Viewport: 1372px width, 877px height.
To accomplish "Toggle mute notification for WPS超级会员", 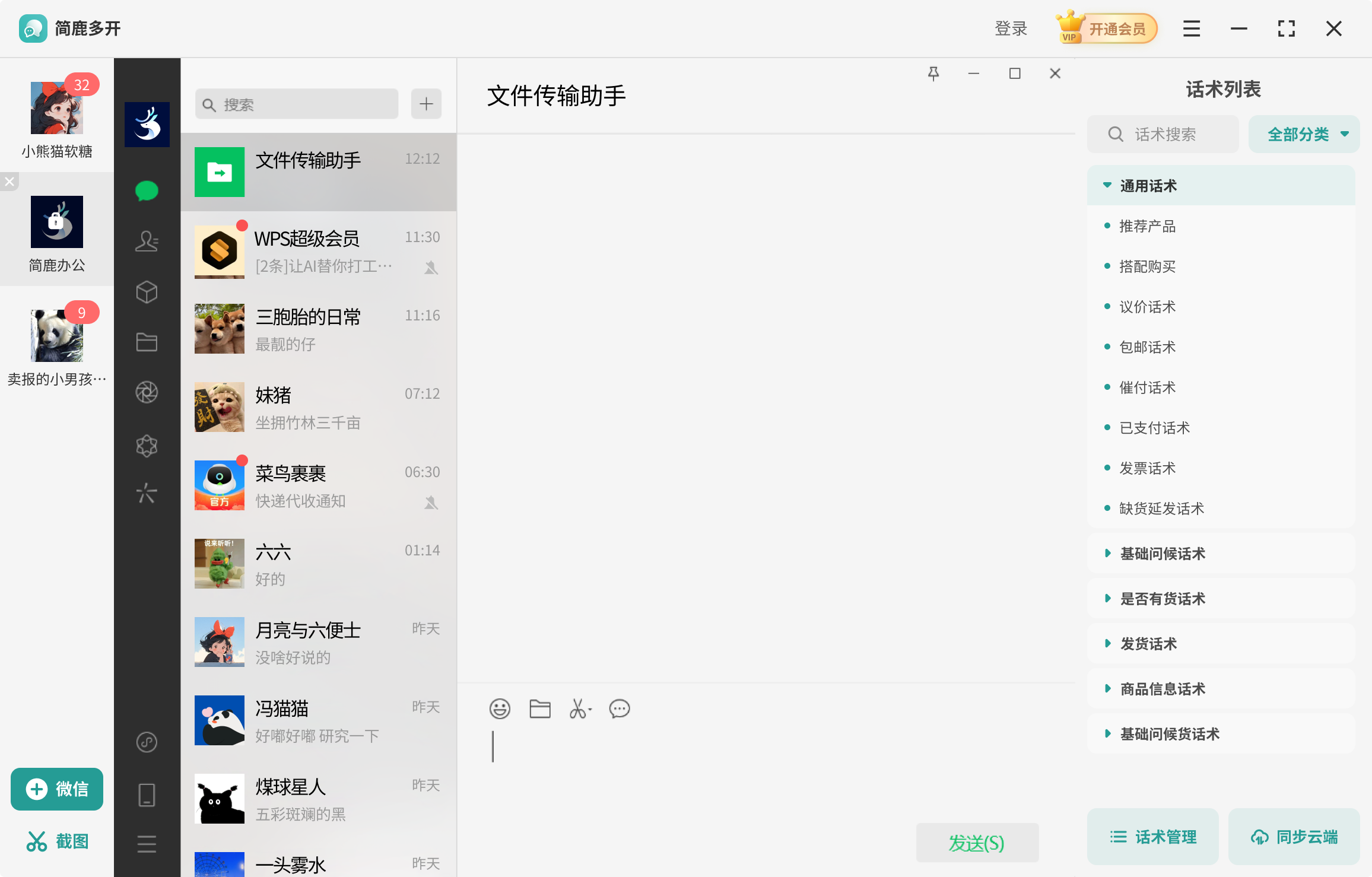I will pos(431,268).
